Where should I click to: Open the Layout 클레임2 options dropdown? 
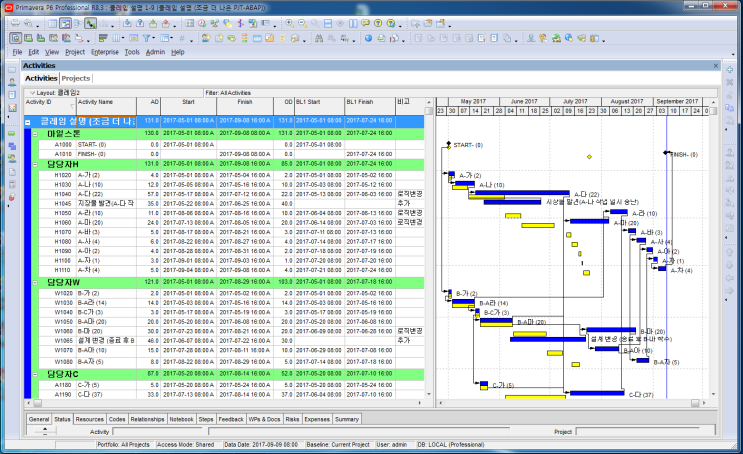(x=32, y=93)
